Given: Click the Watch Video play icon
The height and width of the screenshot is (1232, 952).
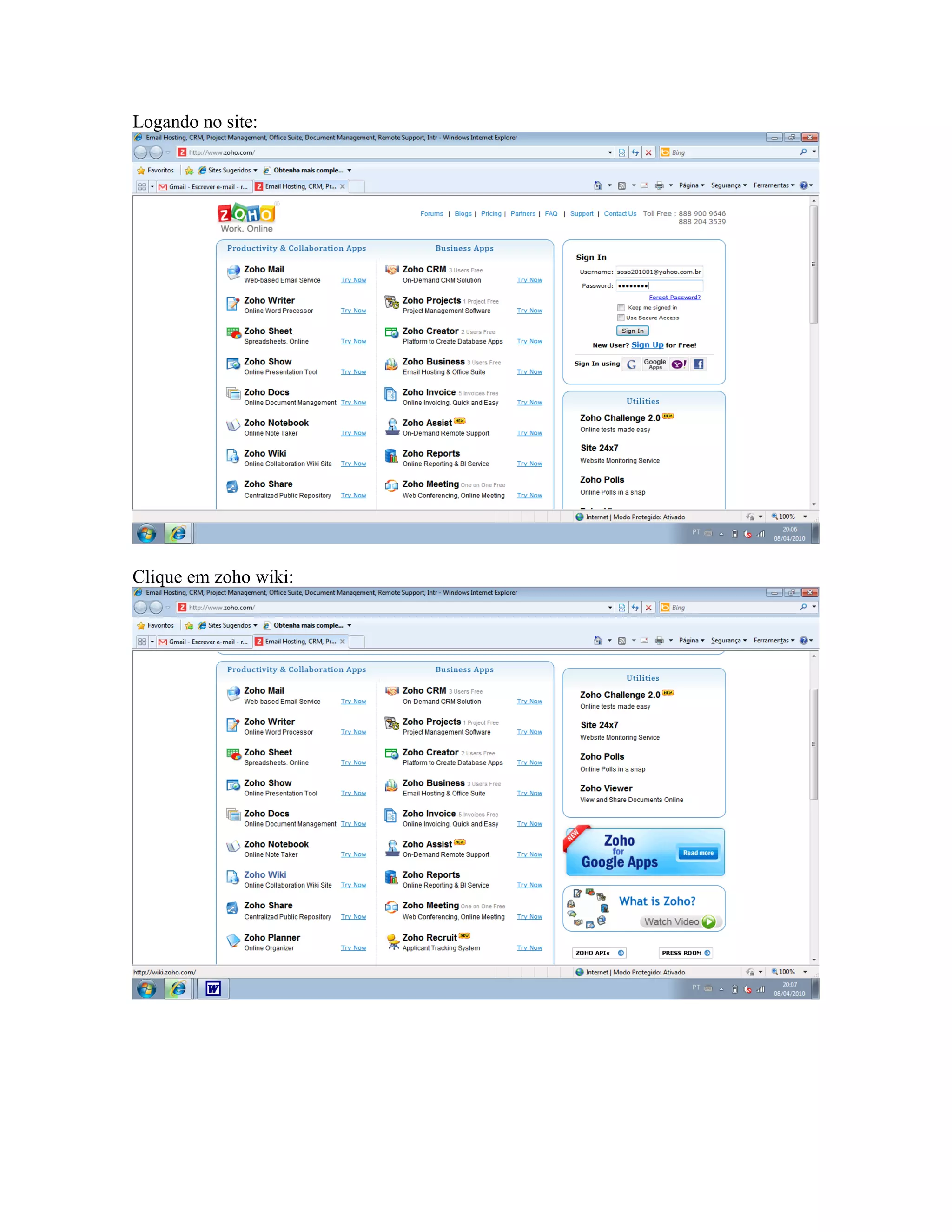Looking at the screenshot, I should [x=708, y=922].
